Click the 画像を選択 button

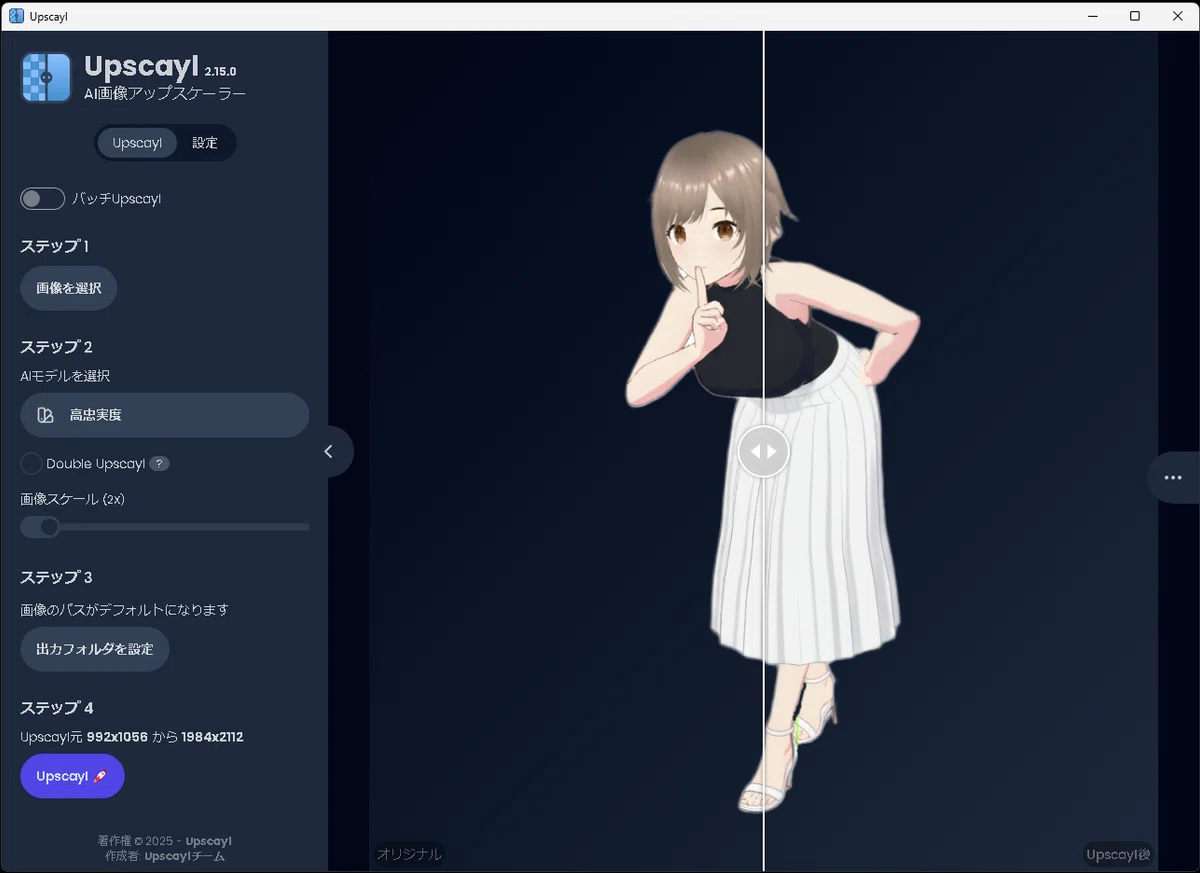click(69, 288)
